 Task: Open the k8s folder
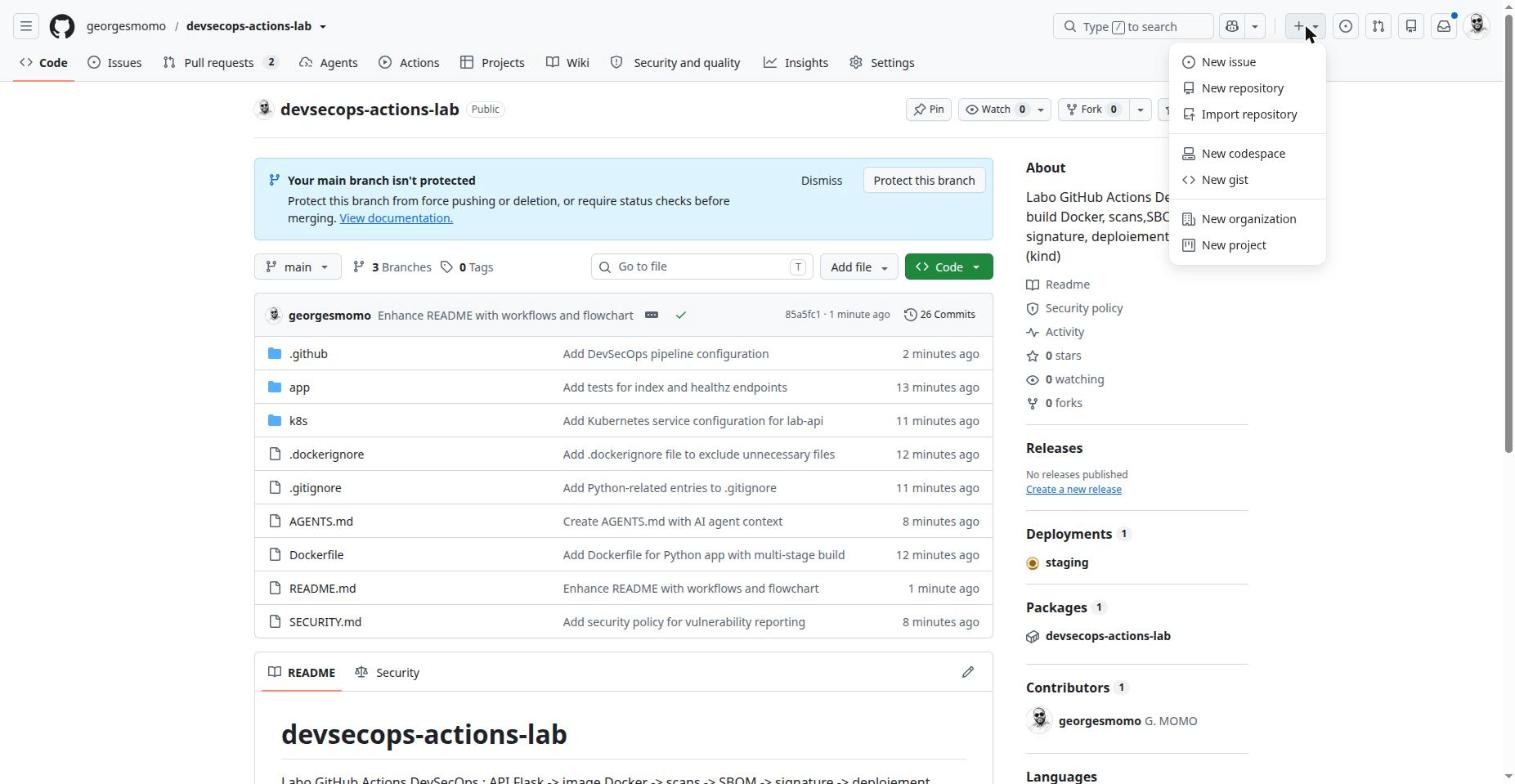click(298, 421)
